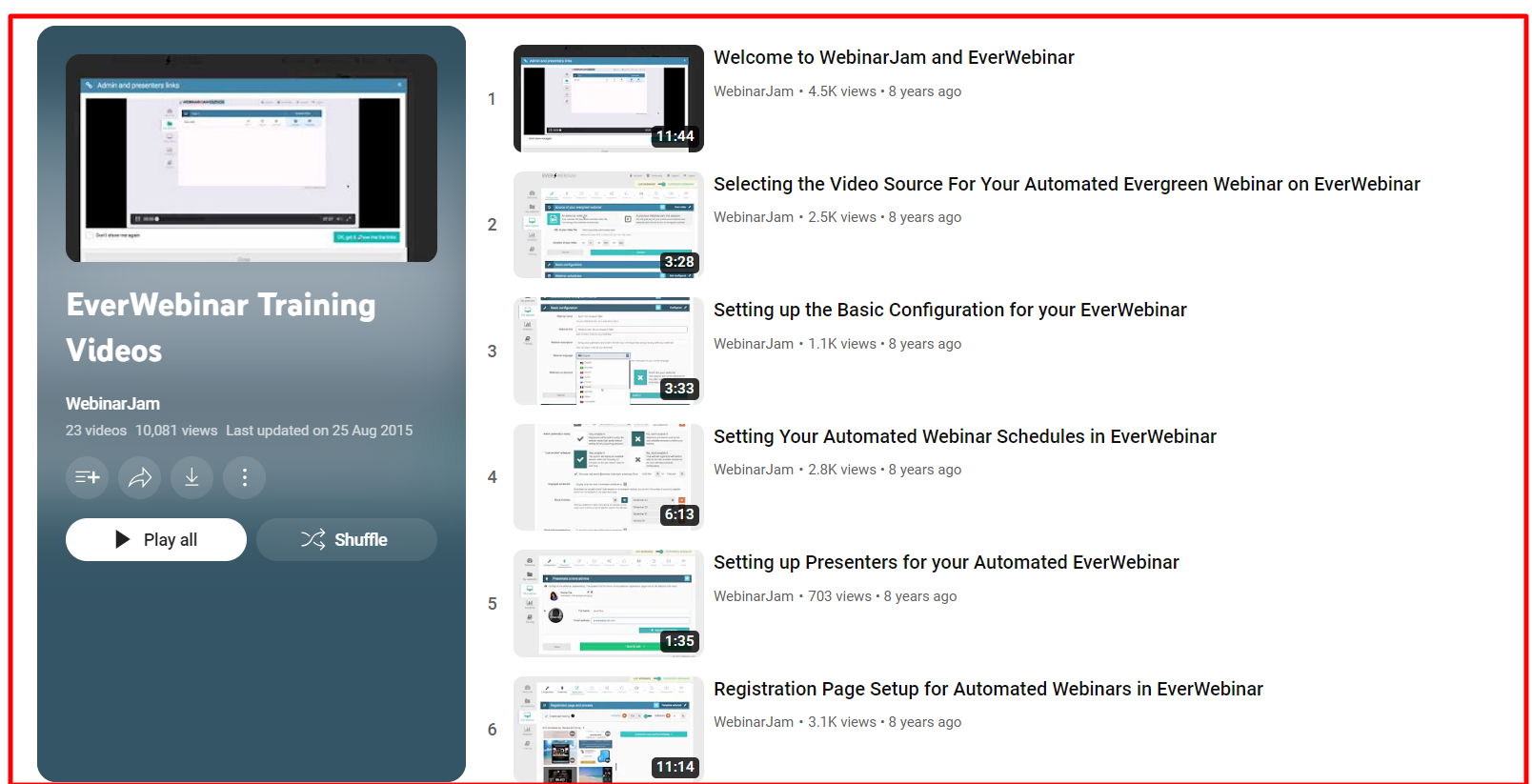Click the Download playlist icon
Viewport: 1532px width, 784px height.
pyautogui.click(x=191, y=477)
